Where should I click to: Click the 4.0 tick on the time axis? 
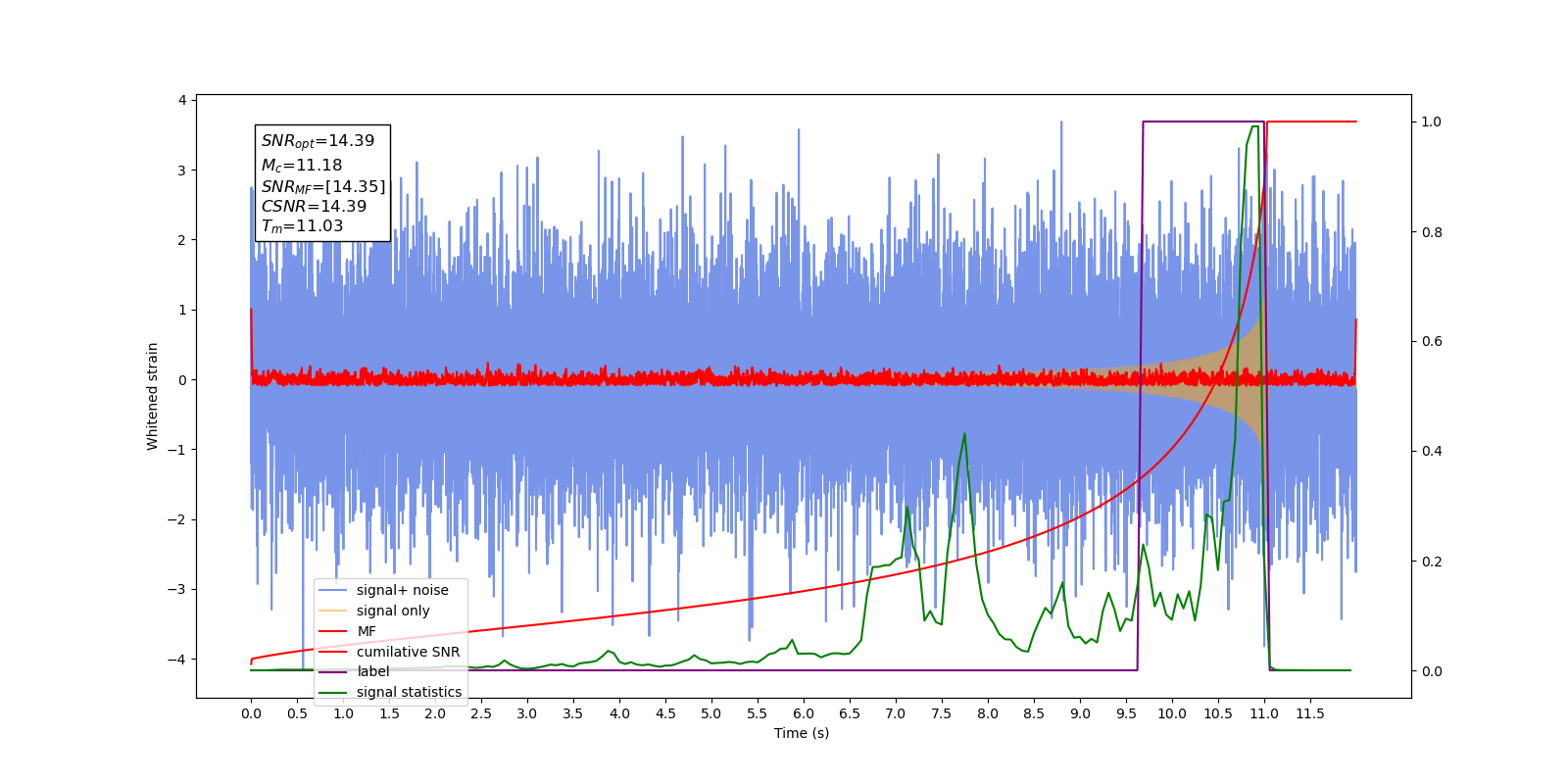(x=619, y=713)
